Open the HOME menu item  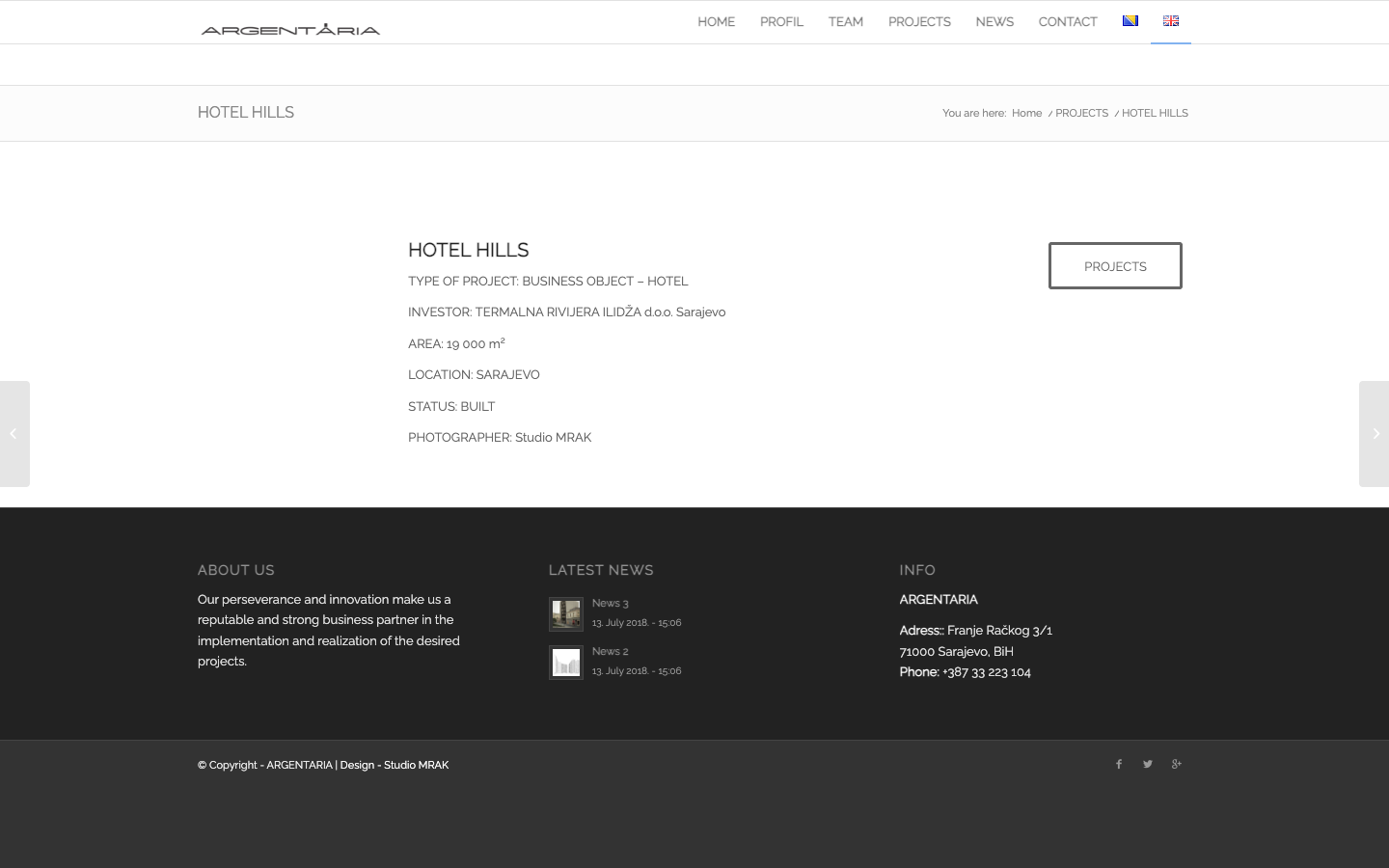(717, 21)
